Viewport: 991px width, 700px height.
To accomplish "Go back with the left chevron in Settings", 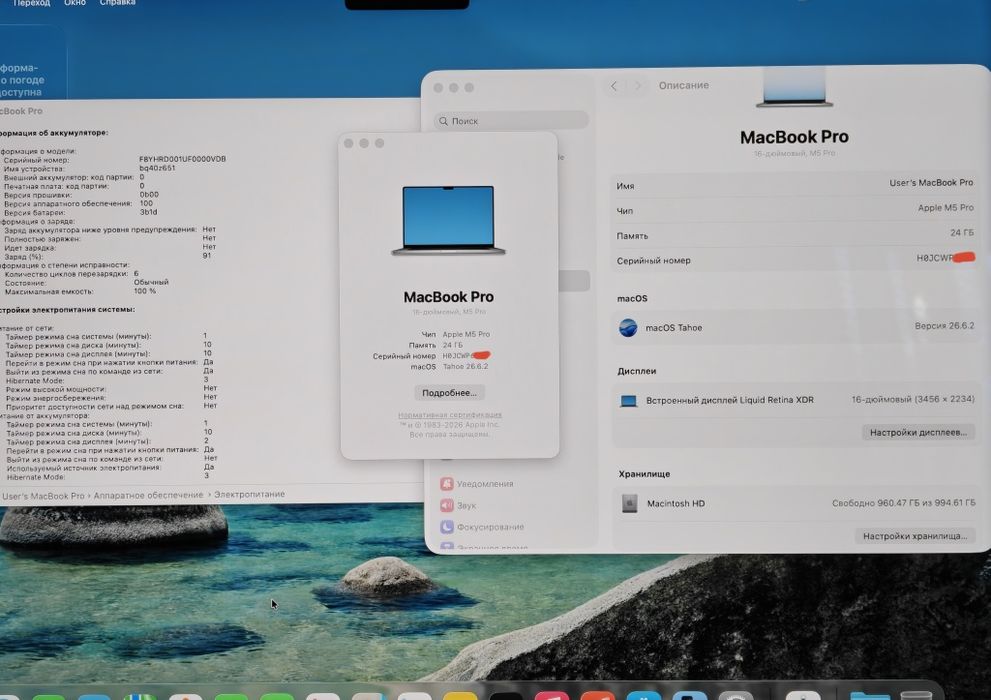I will (x=614, y=86).
